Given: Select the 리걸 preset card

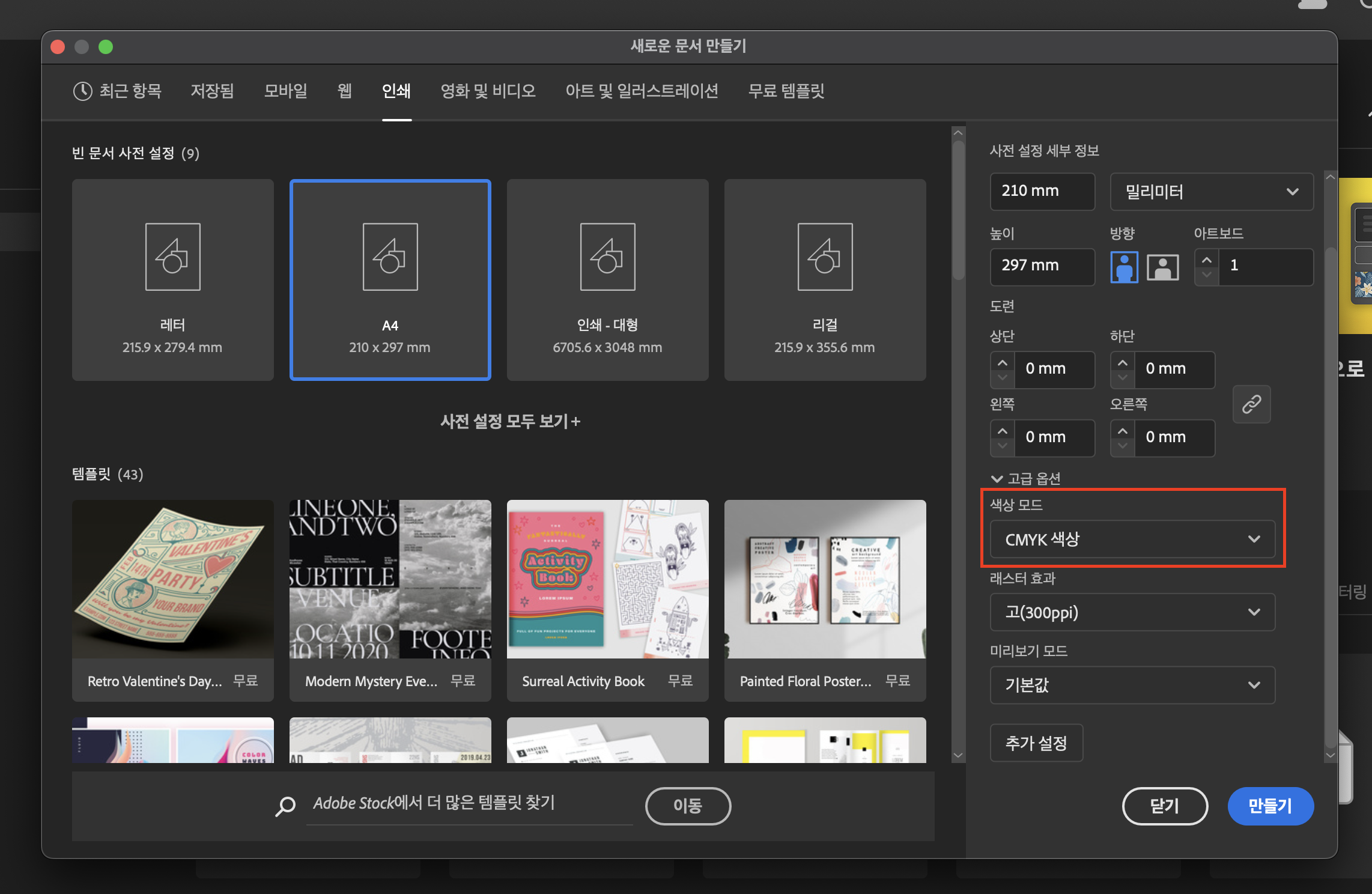Looking at the screenshot, I should tap(825, 280).
